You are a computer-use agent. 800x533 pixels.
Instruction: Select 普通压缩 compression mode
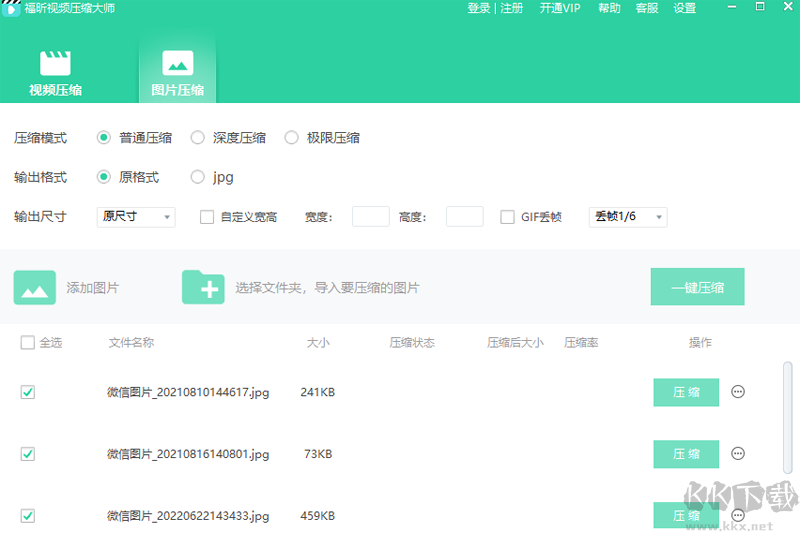(x=104, y=138)
